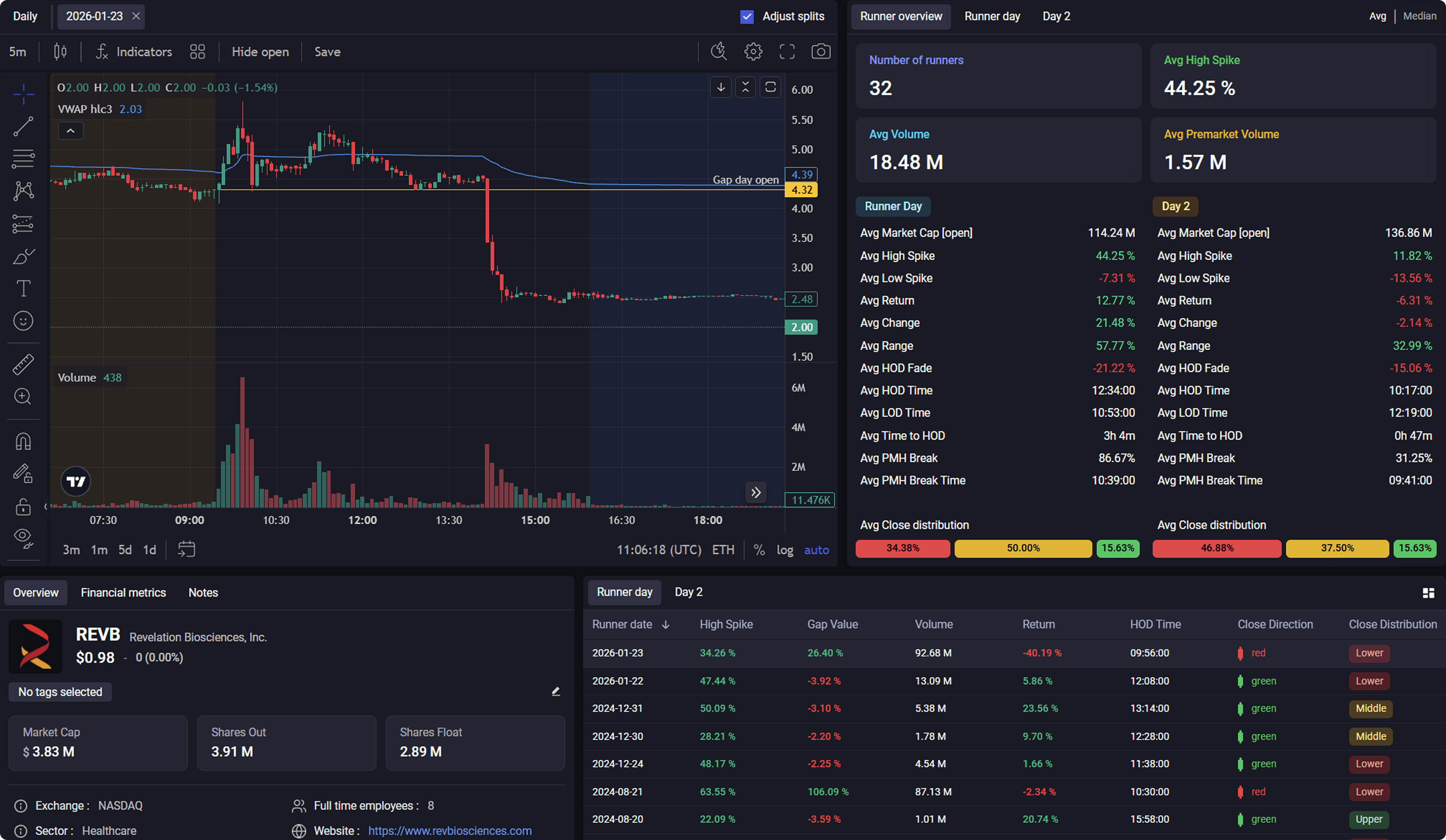Switch stats to Avg
The image size is (1446, 840).
[1377, 16]
